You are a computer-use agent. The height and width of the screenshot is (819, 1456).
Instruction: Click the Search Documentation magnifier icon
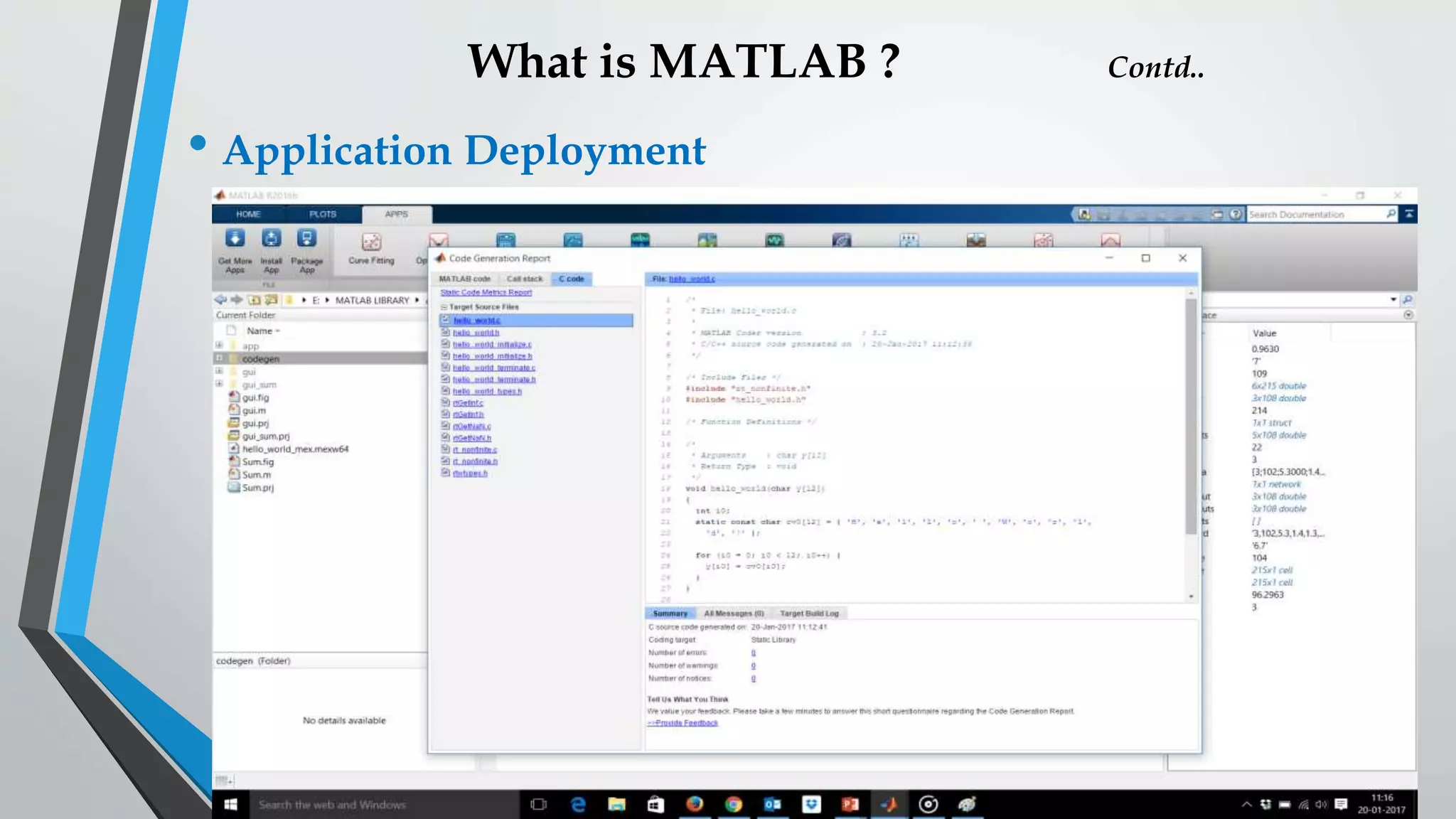coord(1391,213)
